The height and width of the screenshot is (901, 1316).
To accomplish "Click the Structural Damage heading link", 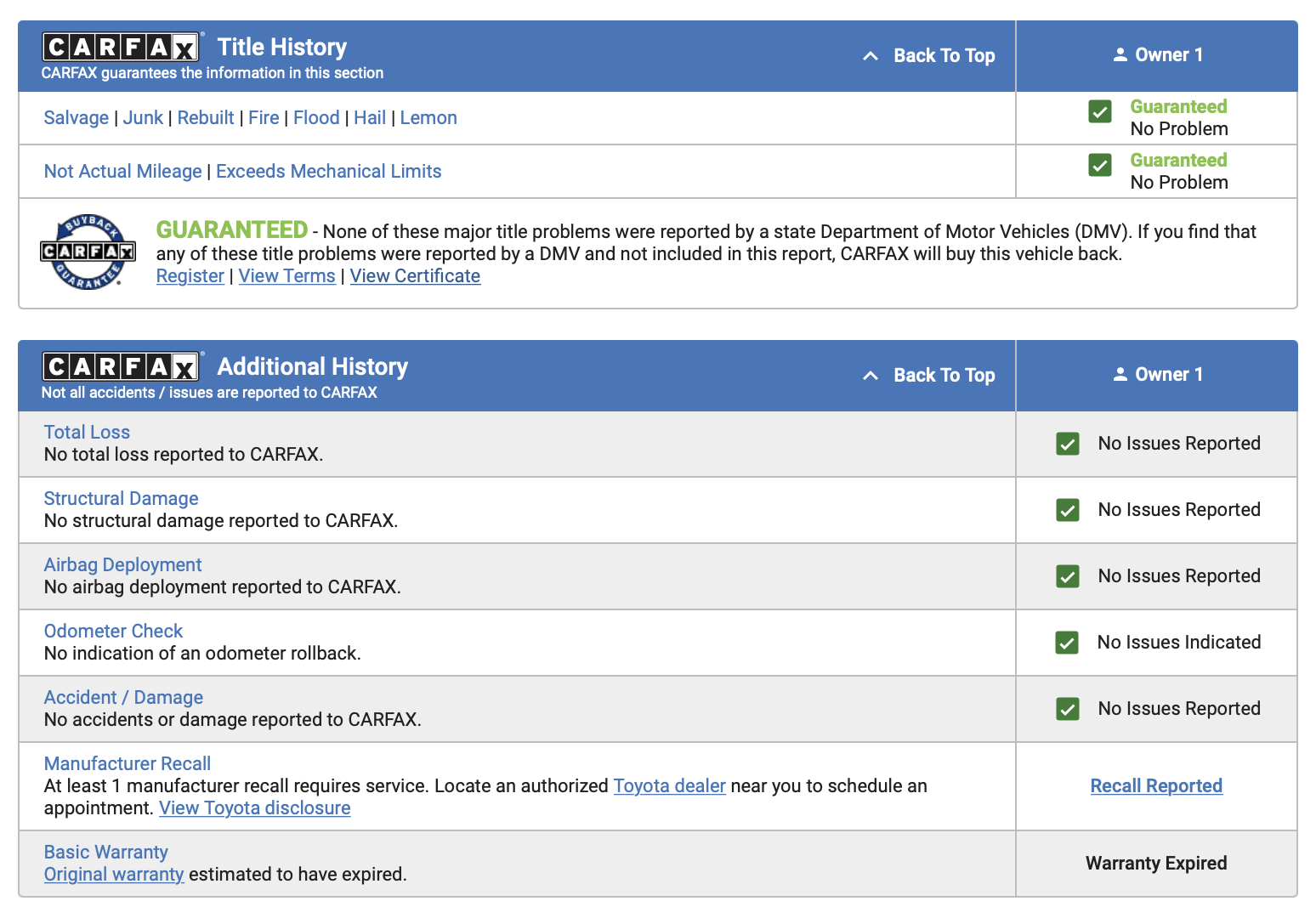I will coord(121,499).
